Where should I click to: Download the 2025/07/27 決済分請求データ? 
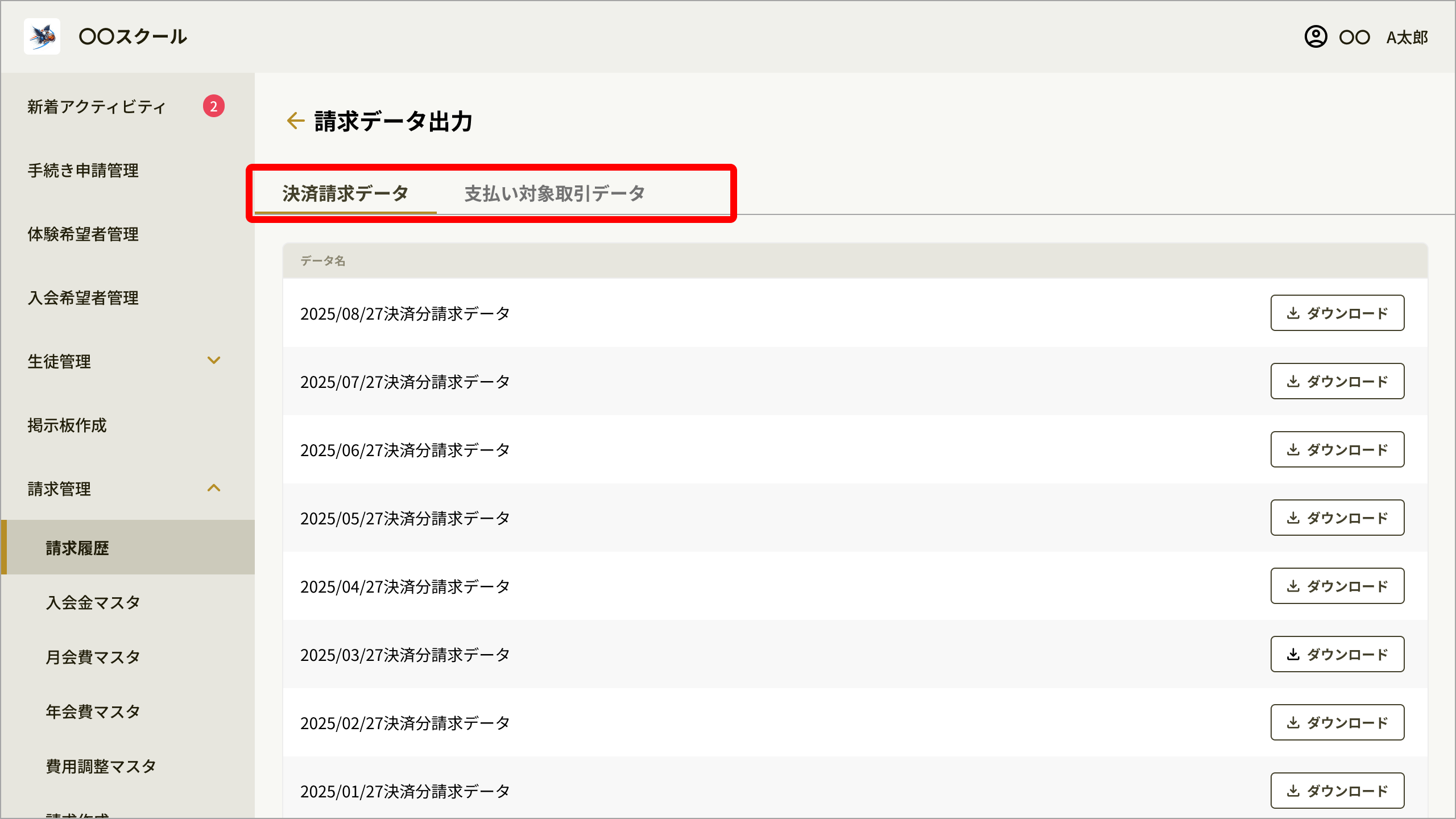coord(1337,381)
